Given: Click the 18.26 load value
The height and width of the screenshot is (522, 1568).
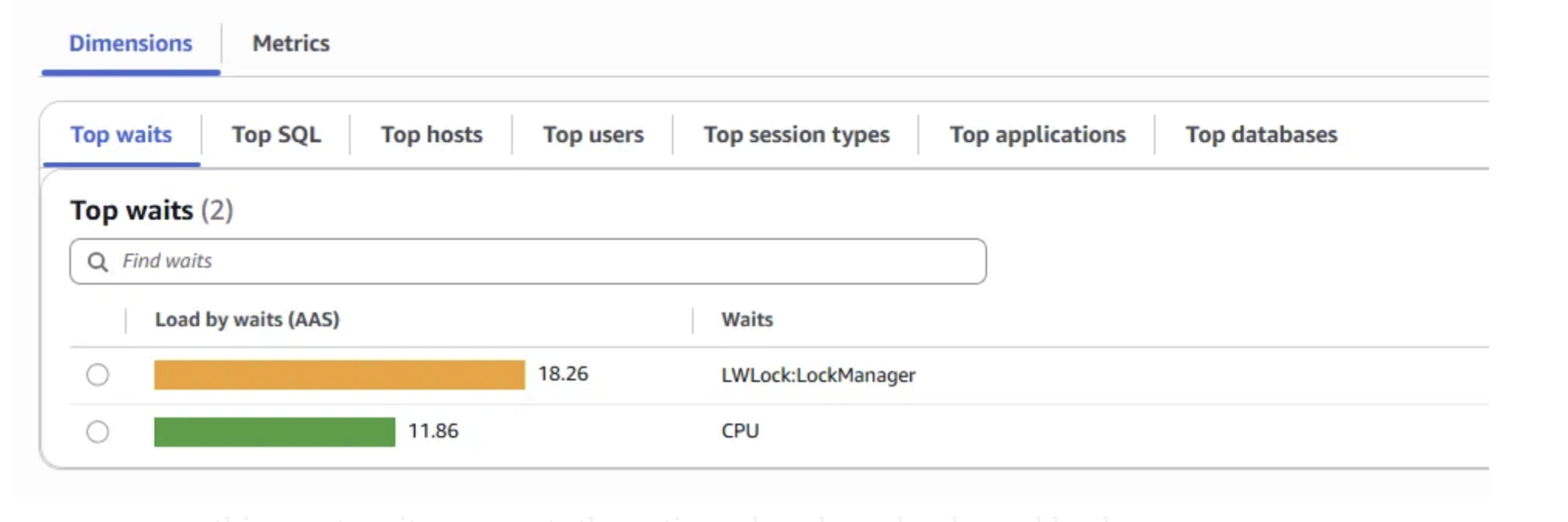Looking at the screenshot, I should tap(563, 374).
